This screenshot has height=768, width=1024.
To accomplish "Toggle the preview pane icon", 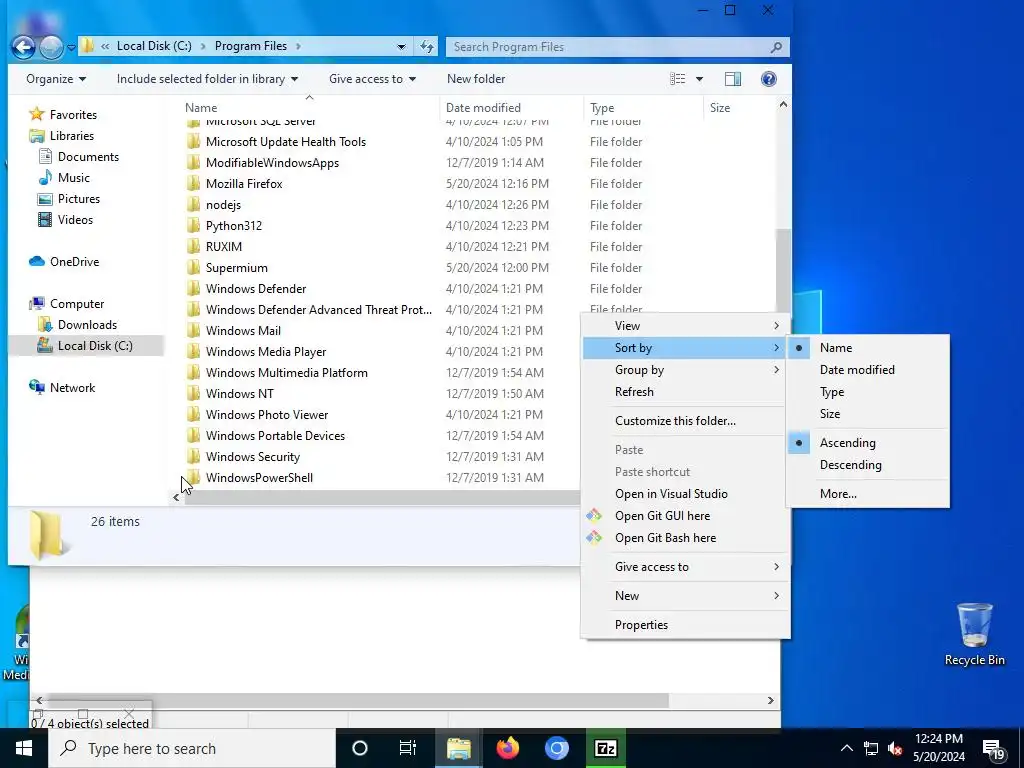I will coord(733,79).
